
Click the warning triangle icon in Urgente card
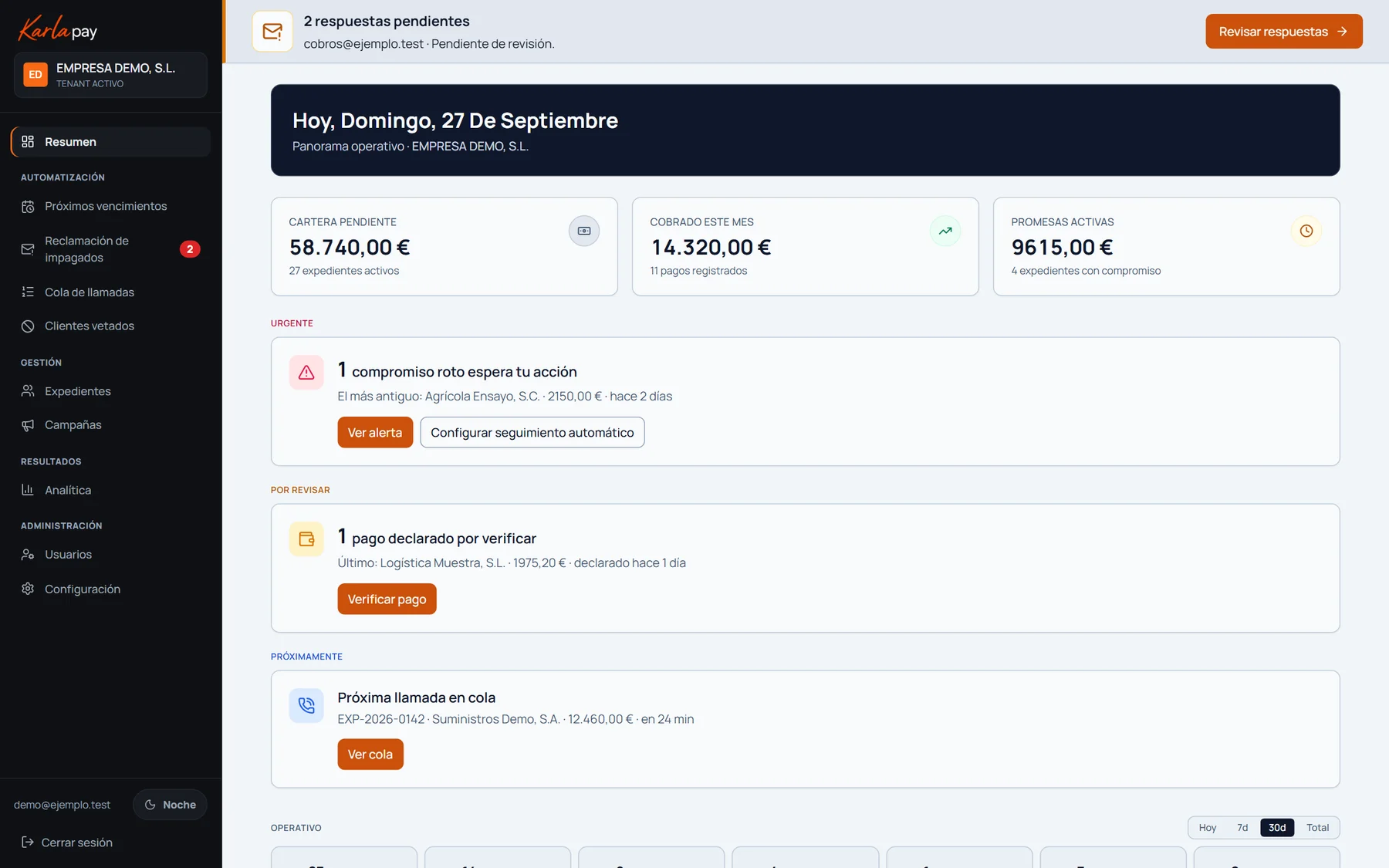point(306,373)
